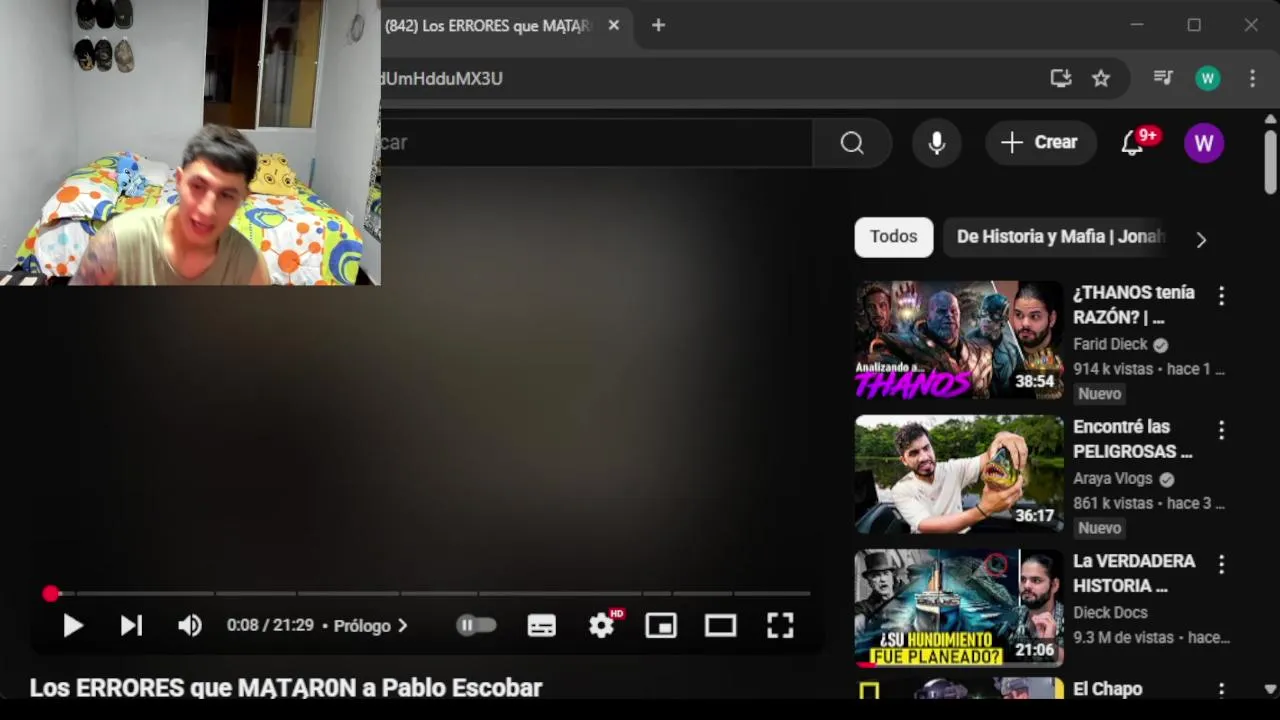Toggle subtitles closed captions button
This screenshot has width=1280, height=720.
click(x=541, y=626)
